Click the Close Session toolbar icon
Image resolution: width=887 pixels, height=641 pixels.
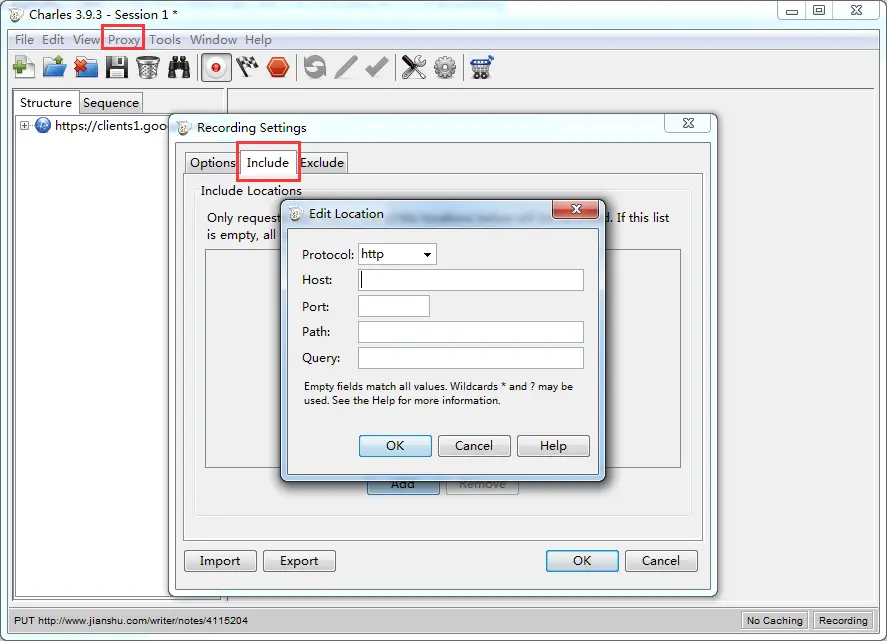(85, 68)
